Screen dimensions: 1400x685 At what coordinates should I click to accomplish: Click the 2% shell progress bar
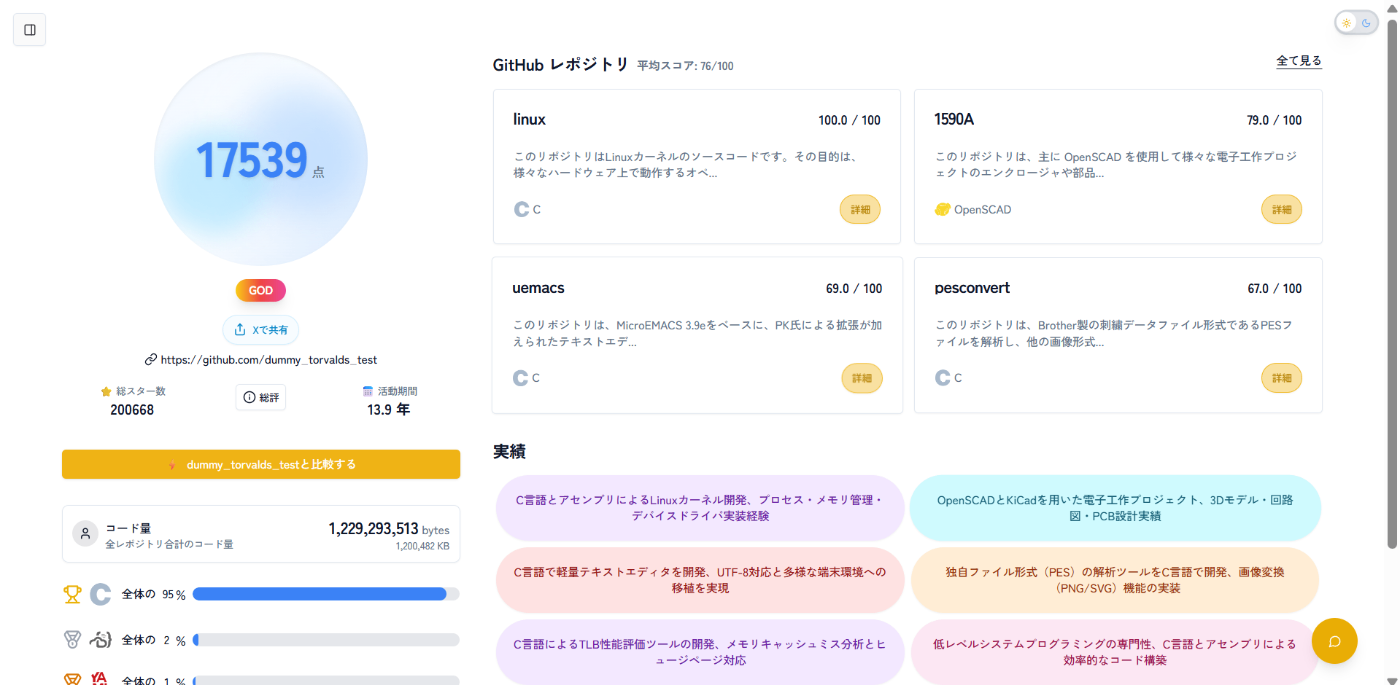tap(326, 640)
